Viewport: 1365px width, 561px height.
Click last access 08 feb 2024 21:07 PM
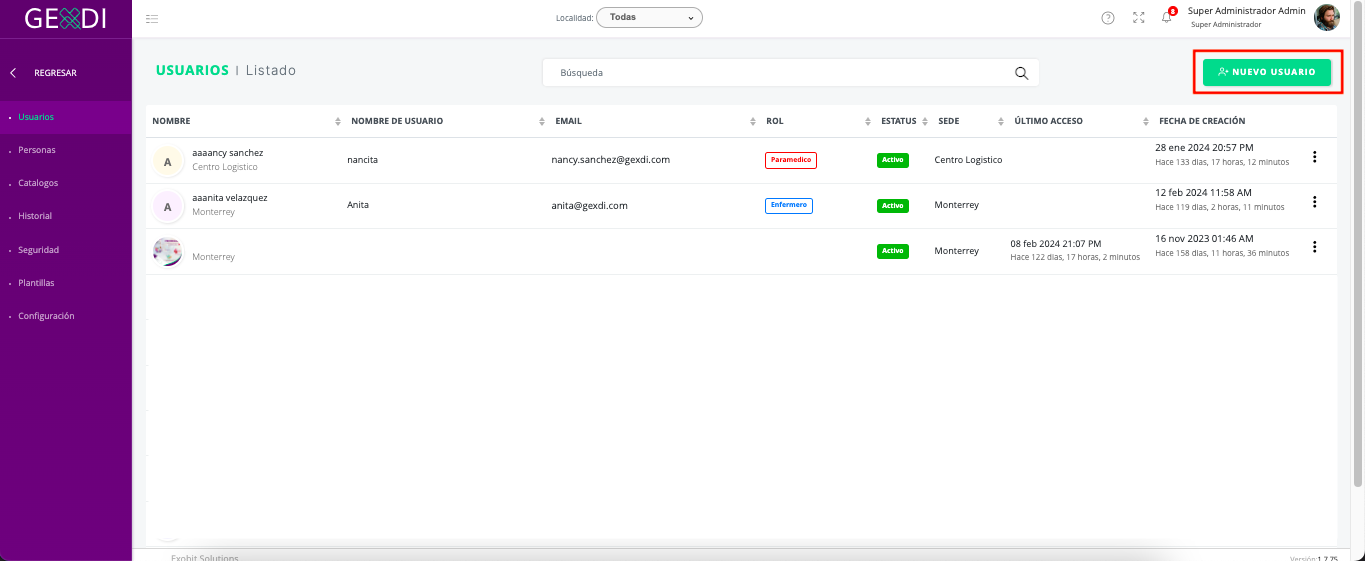point(1056,244)
